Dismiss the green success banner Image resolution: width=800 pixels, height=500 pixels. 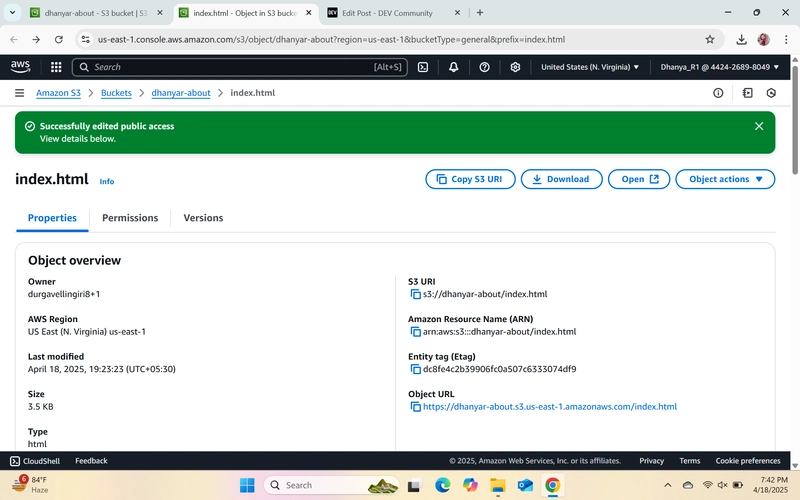click(759, 126)
